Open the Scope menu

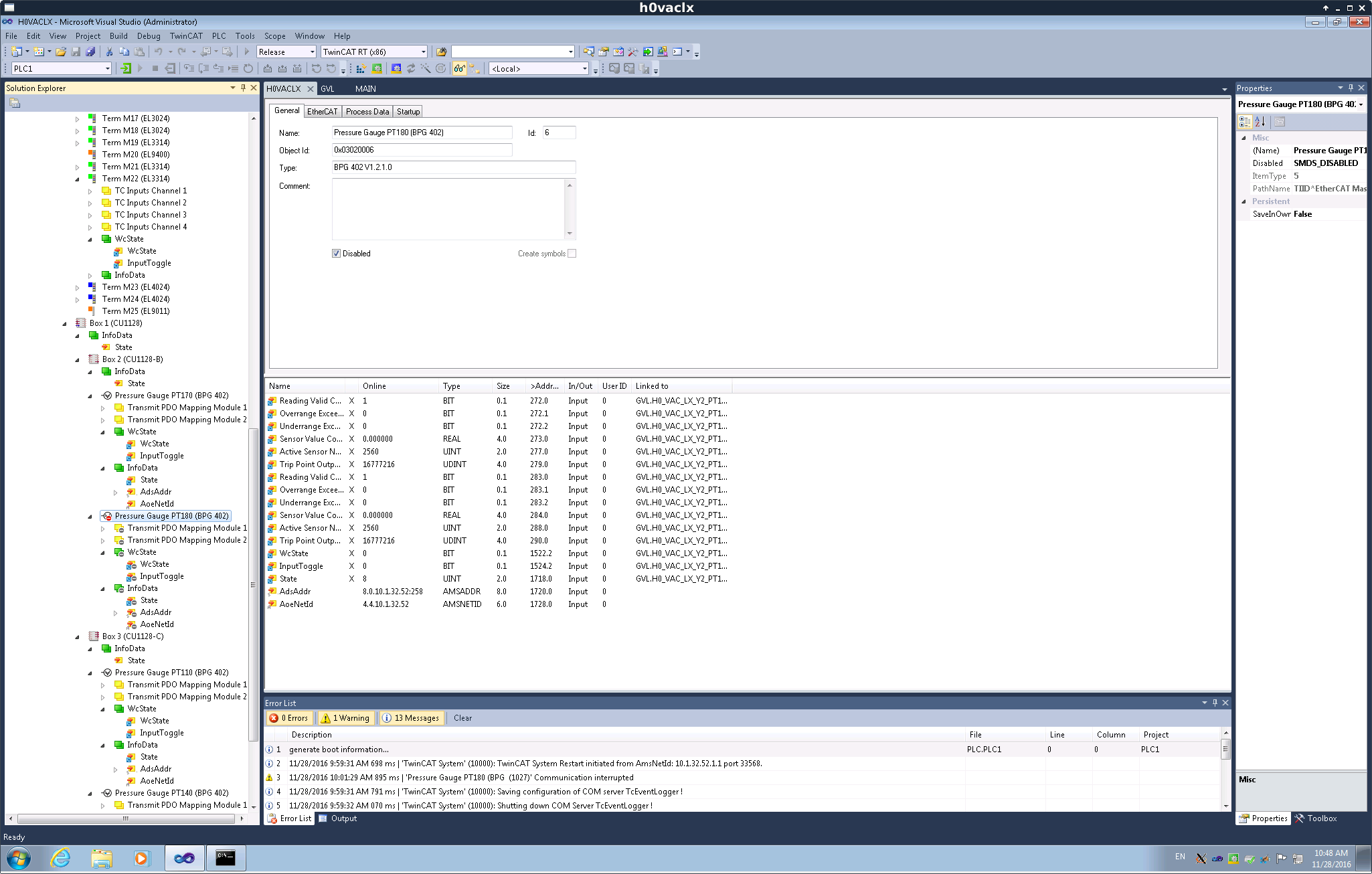click(274, 36)
